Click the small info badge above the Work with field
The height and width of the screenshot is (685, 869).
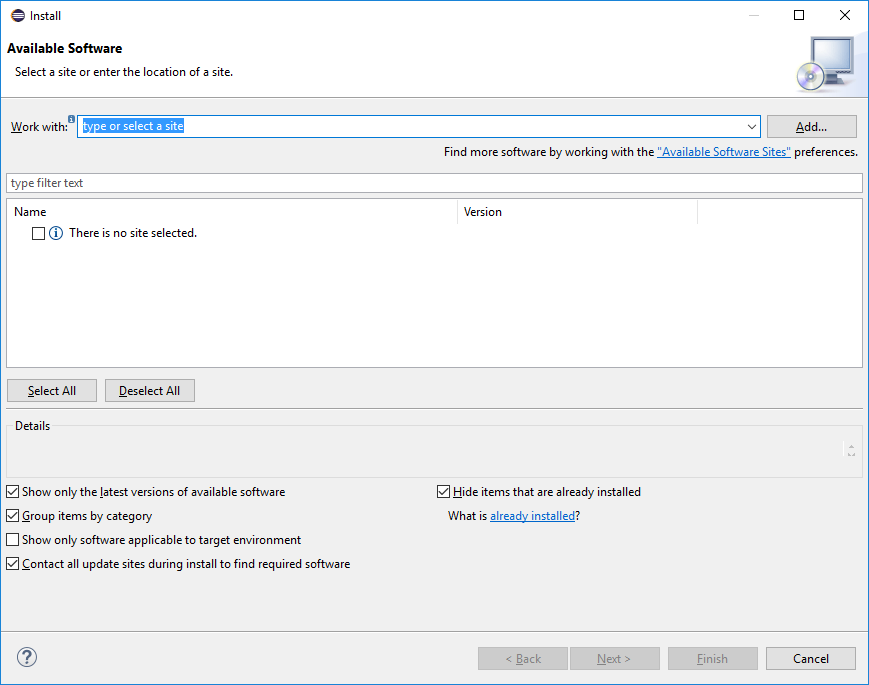[71, 117]
